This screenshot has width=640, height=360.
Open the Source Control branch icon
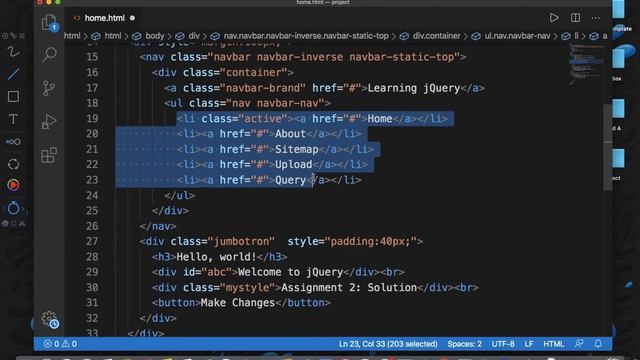tap(49, 88)
